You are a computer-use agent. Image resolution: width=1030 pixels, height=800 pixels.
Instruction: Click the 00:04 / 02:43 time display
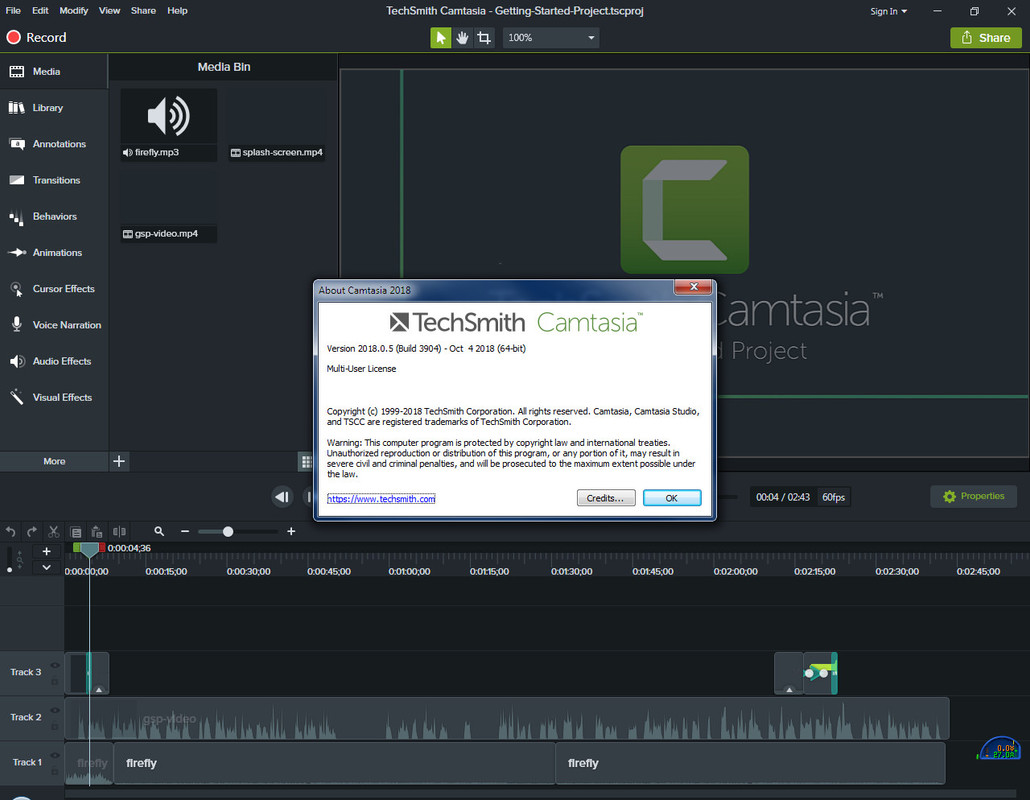coord(782,497)
